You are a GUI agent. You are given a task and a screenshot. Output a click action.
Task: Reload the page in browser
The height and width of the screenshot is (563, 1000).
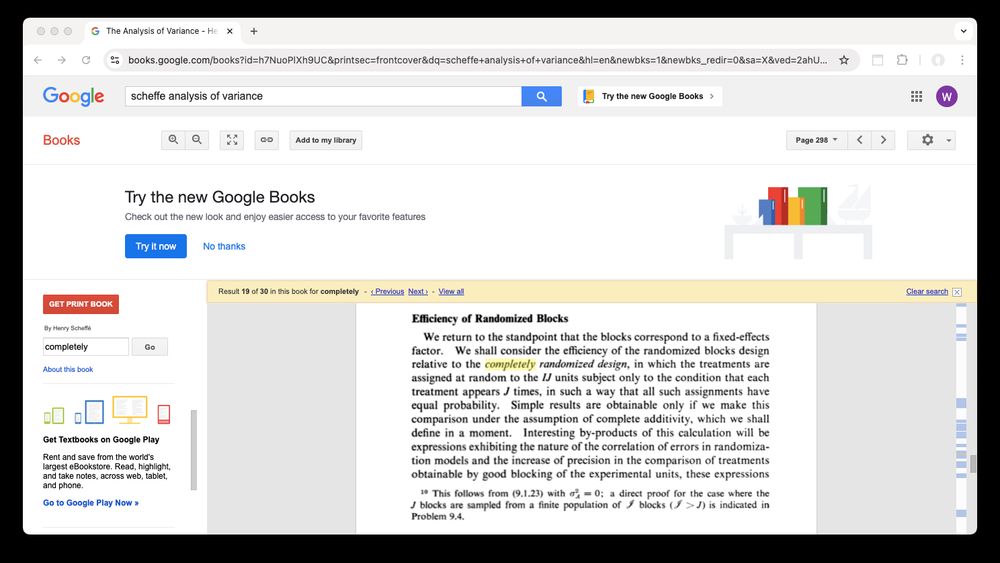[x=85, y=60]
